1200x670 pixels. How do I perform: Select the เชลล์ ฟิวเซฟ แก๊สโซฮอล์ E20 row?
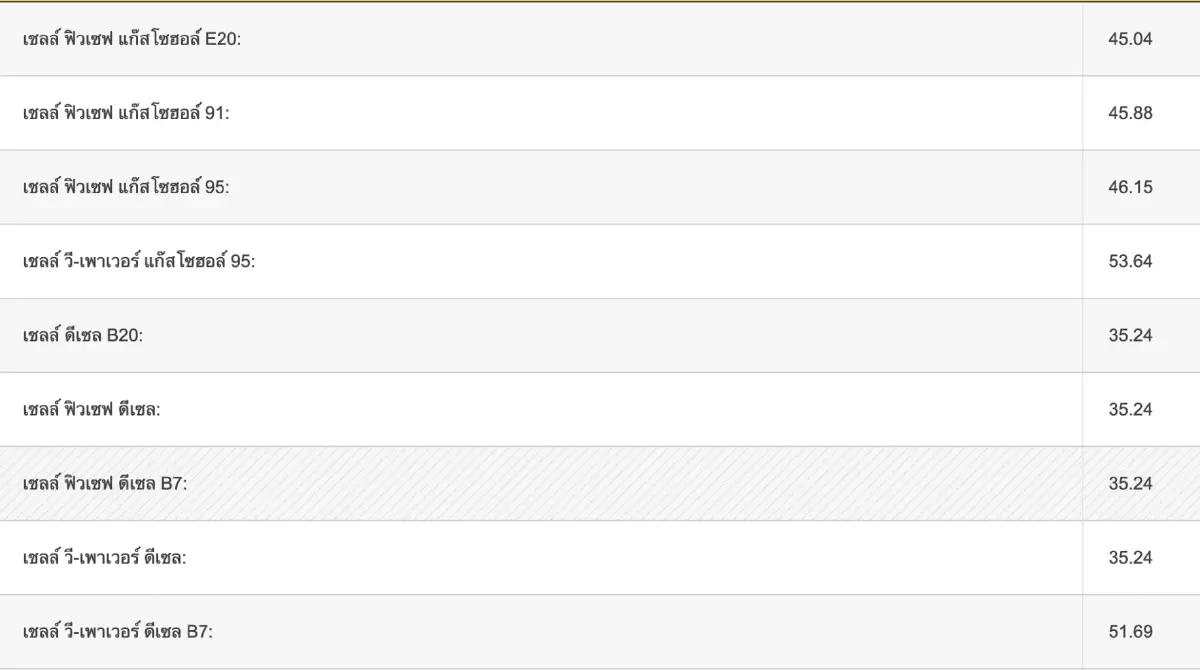[x=600, y=39]
